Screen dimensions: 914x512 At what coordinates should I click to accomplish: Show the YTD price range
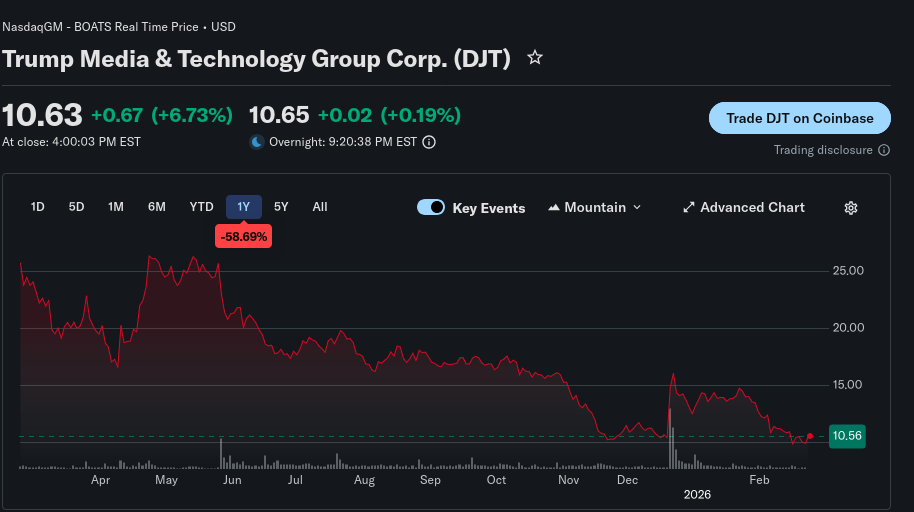pyautogui.click(x=202, y=207)
